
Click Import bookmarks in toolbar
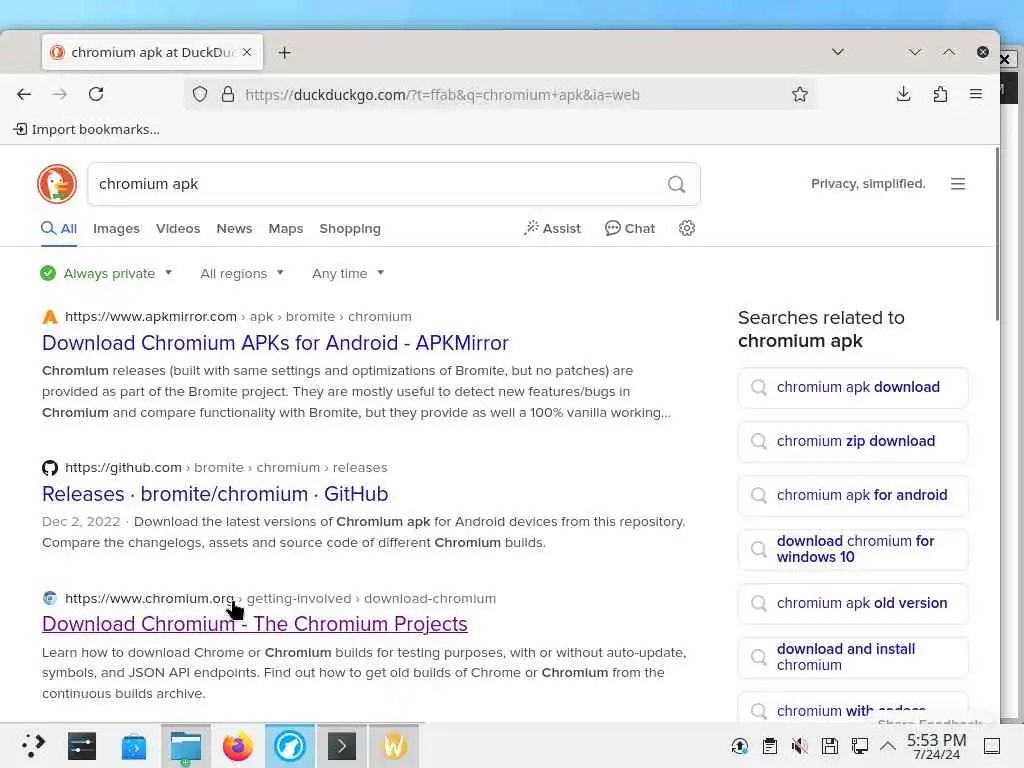pos(87,129)
